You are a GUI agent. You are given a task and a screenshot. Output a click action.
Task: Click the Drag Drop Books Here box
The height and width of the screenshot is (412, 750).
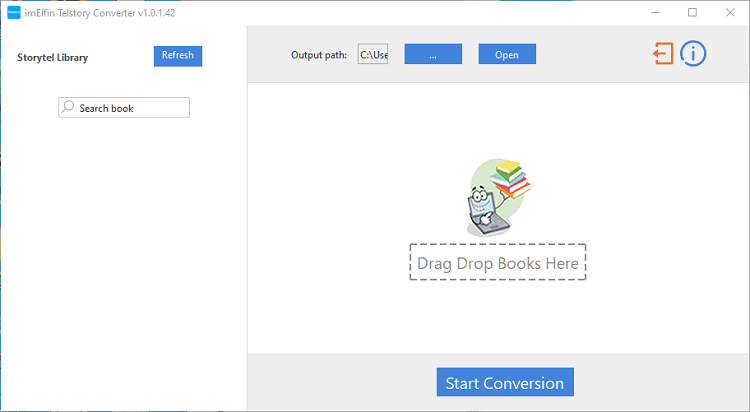[498, 263]
